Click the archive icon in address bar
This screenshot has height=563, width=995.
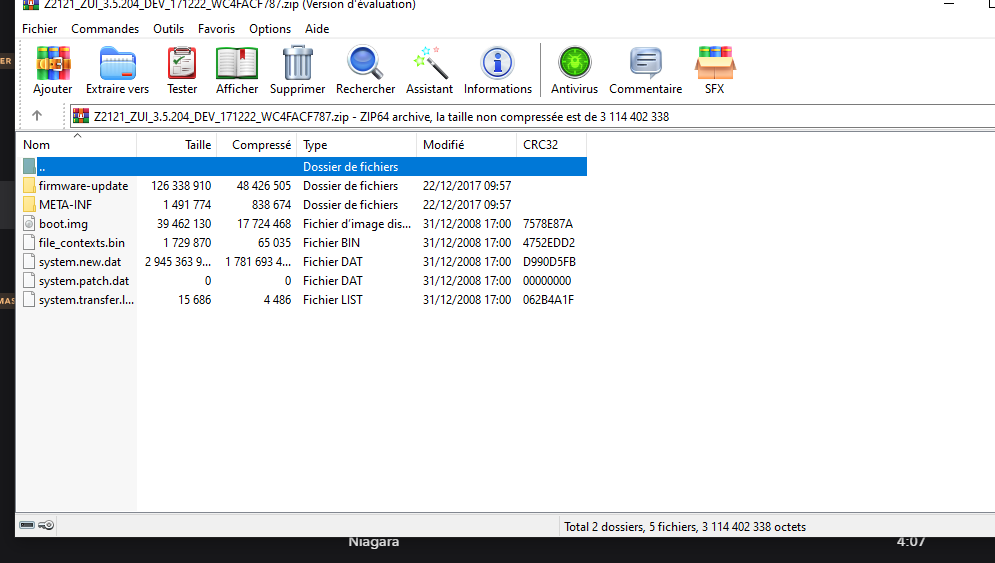(x=81, y=116)
